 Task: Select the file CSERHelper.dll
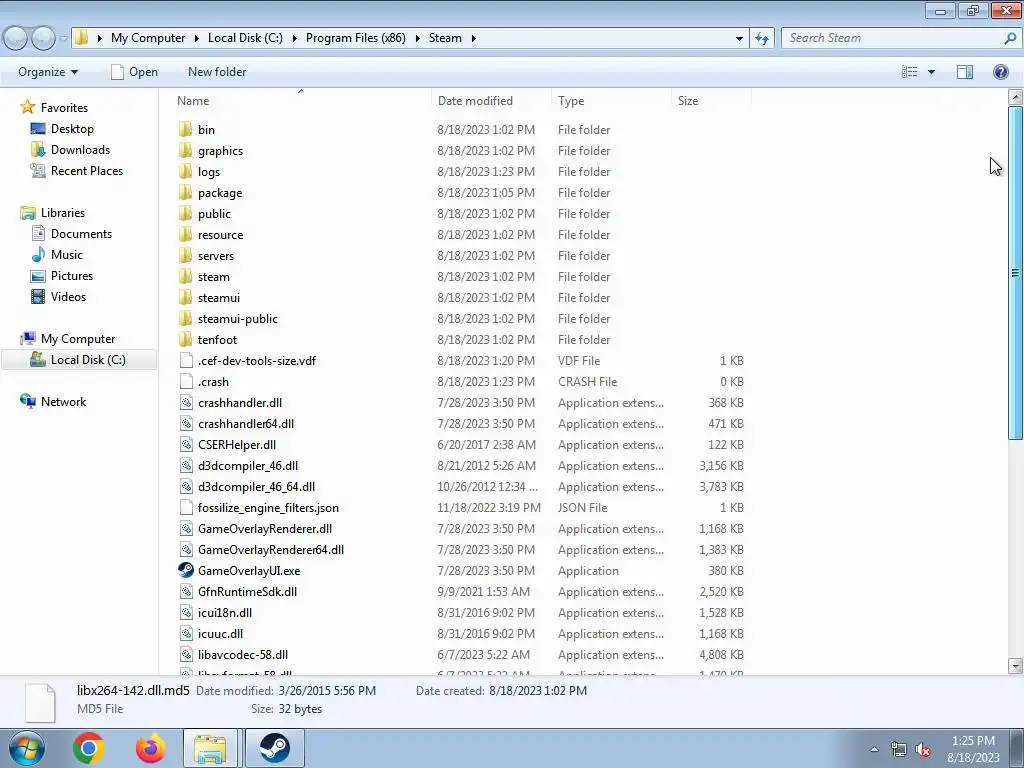pyautogui.click(x=237, y=444)
